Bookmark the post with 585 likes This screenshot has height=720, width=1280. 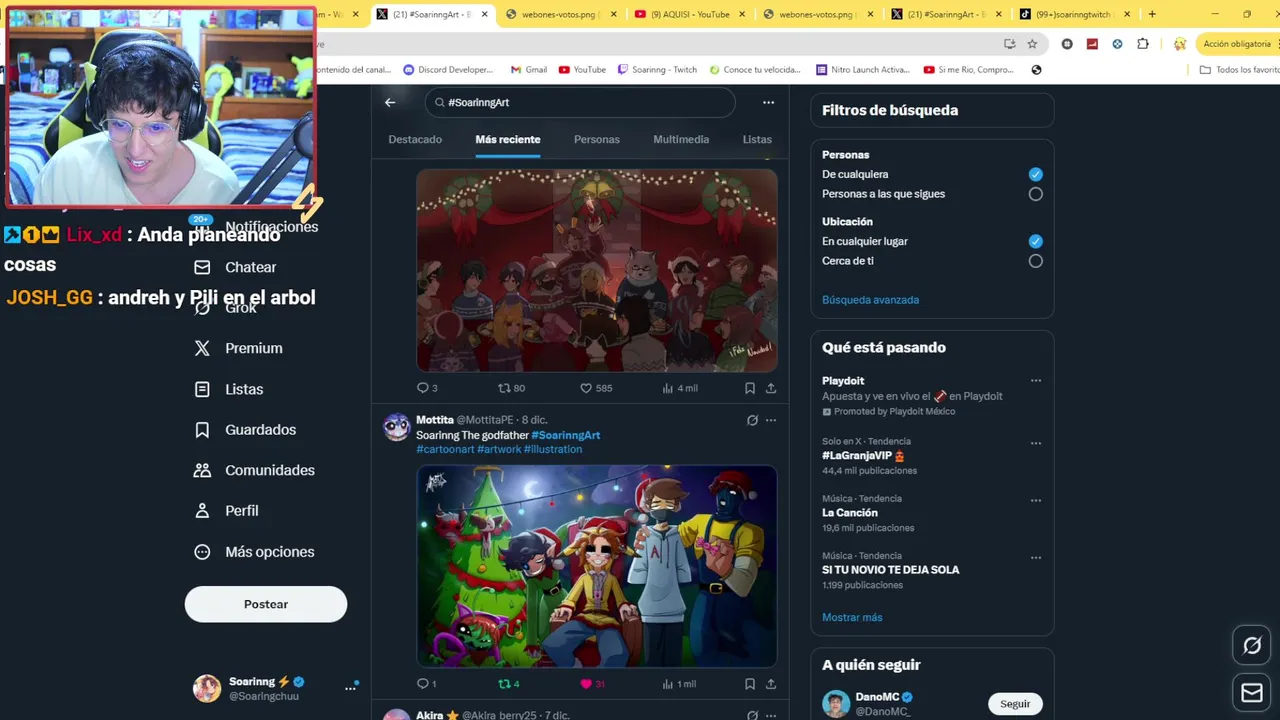[750, 388]
